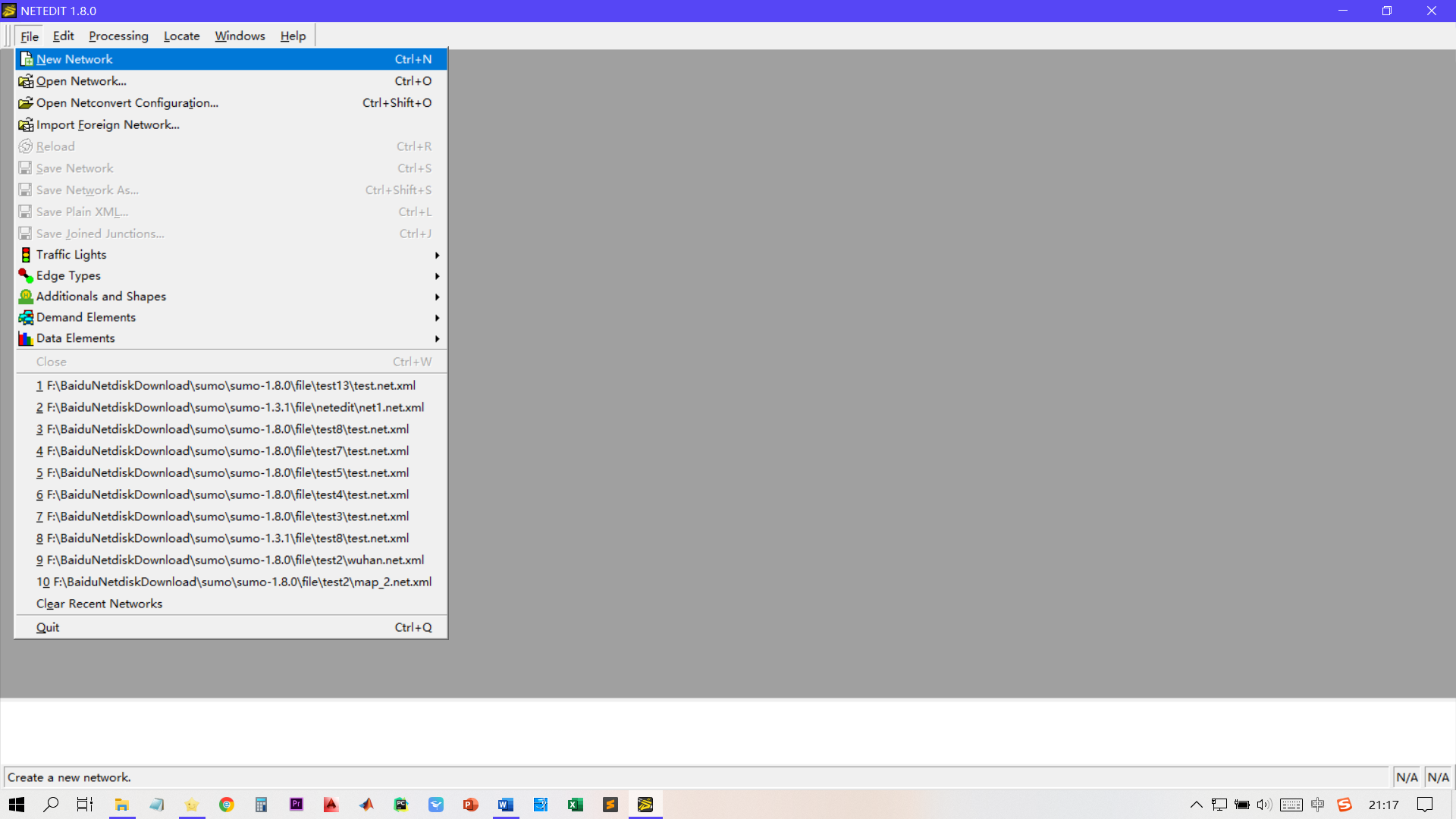Select Open Netconvert Configuration entry

pyautogui.click(x=127, y=103)
